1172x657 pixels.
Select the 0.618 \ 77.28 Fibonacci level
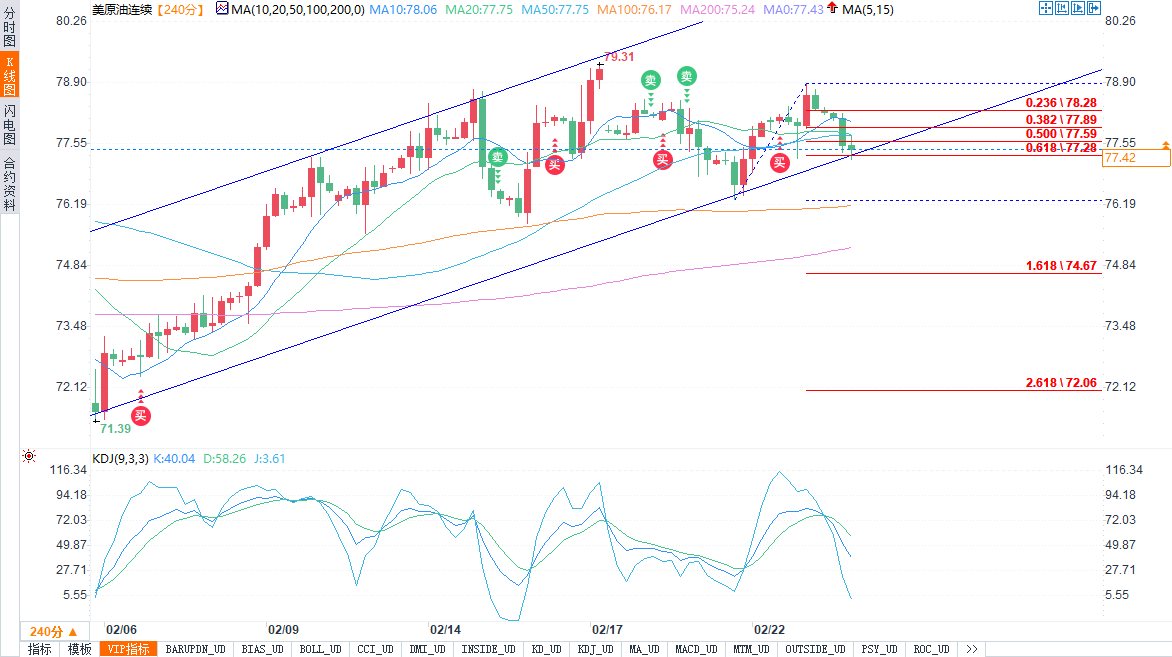click(1061, 147)
